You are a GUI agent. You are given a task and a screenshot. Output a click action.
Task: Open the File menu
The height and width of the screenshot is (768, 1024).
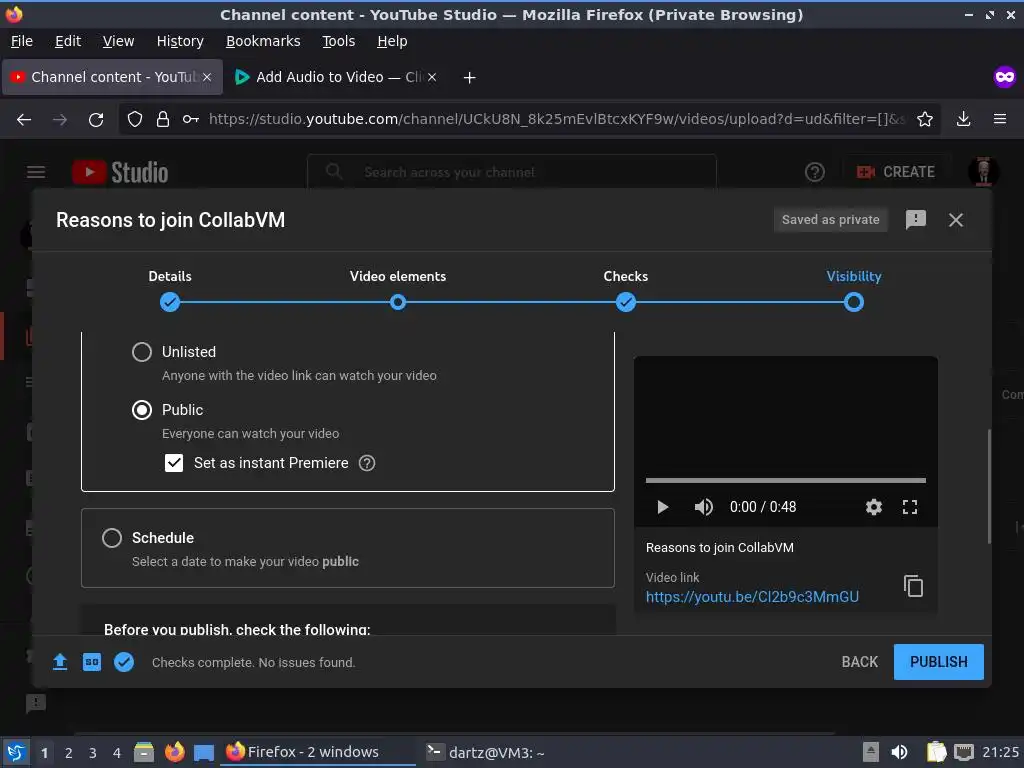22,41
